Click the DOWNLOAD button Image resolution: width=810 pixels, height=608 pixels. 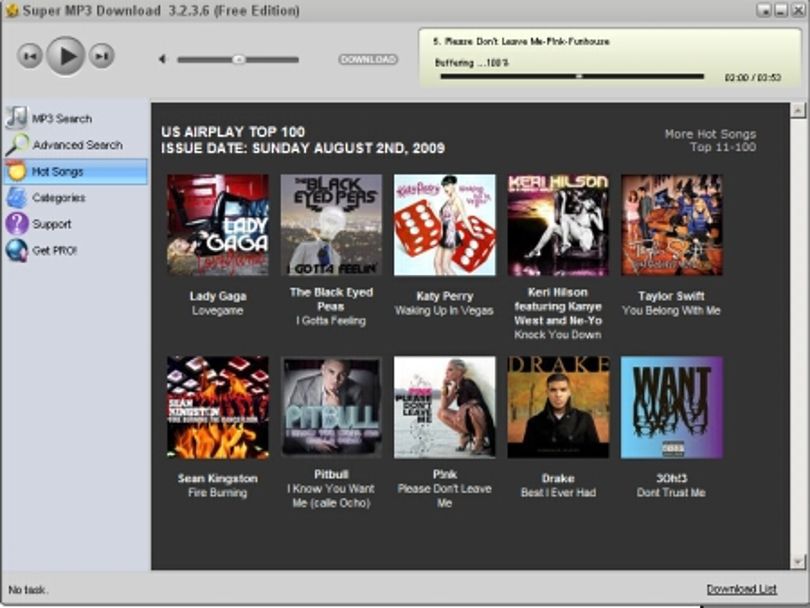(x=368, y=59)
